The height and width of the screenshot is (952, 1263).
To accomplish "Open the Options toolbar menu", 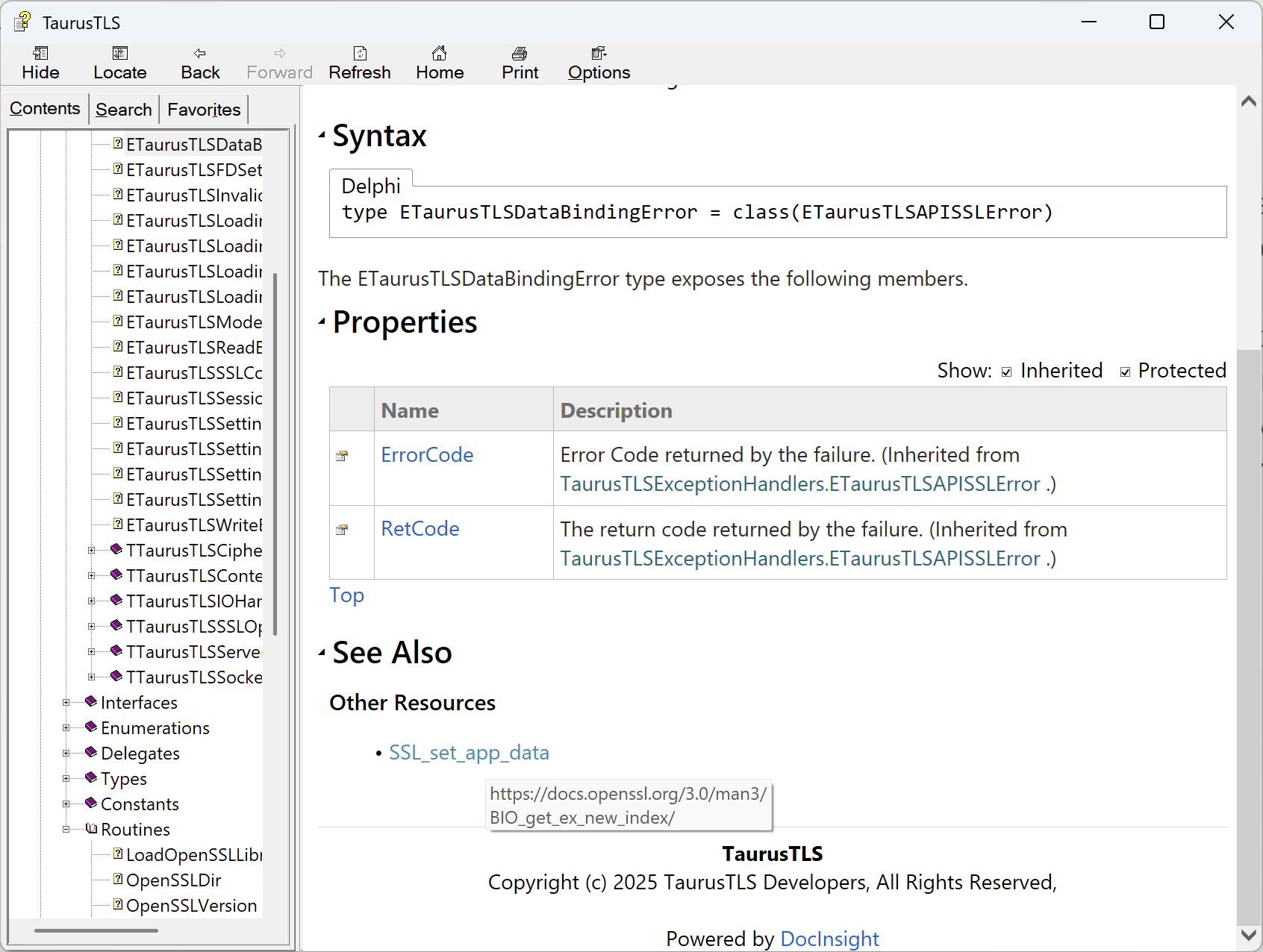I will (x=599, y=63).
